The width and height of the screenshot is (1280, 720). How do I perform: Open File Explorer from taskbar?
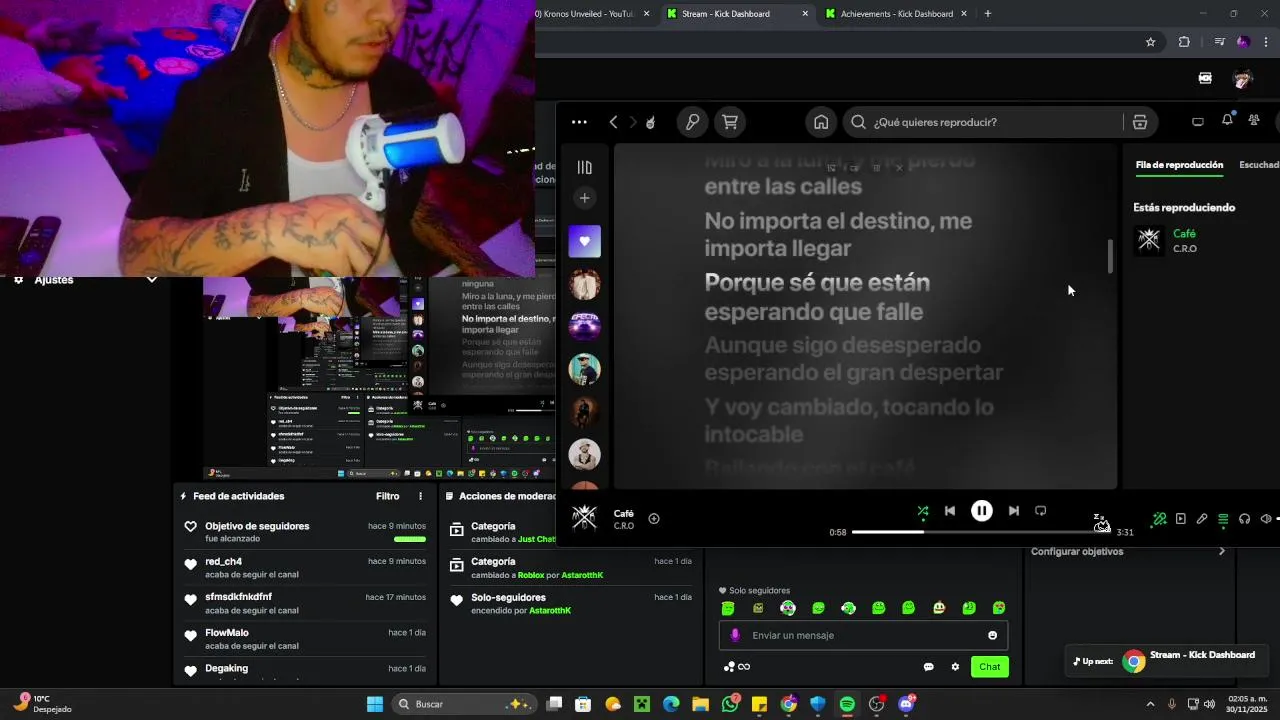click(700, 704)
